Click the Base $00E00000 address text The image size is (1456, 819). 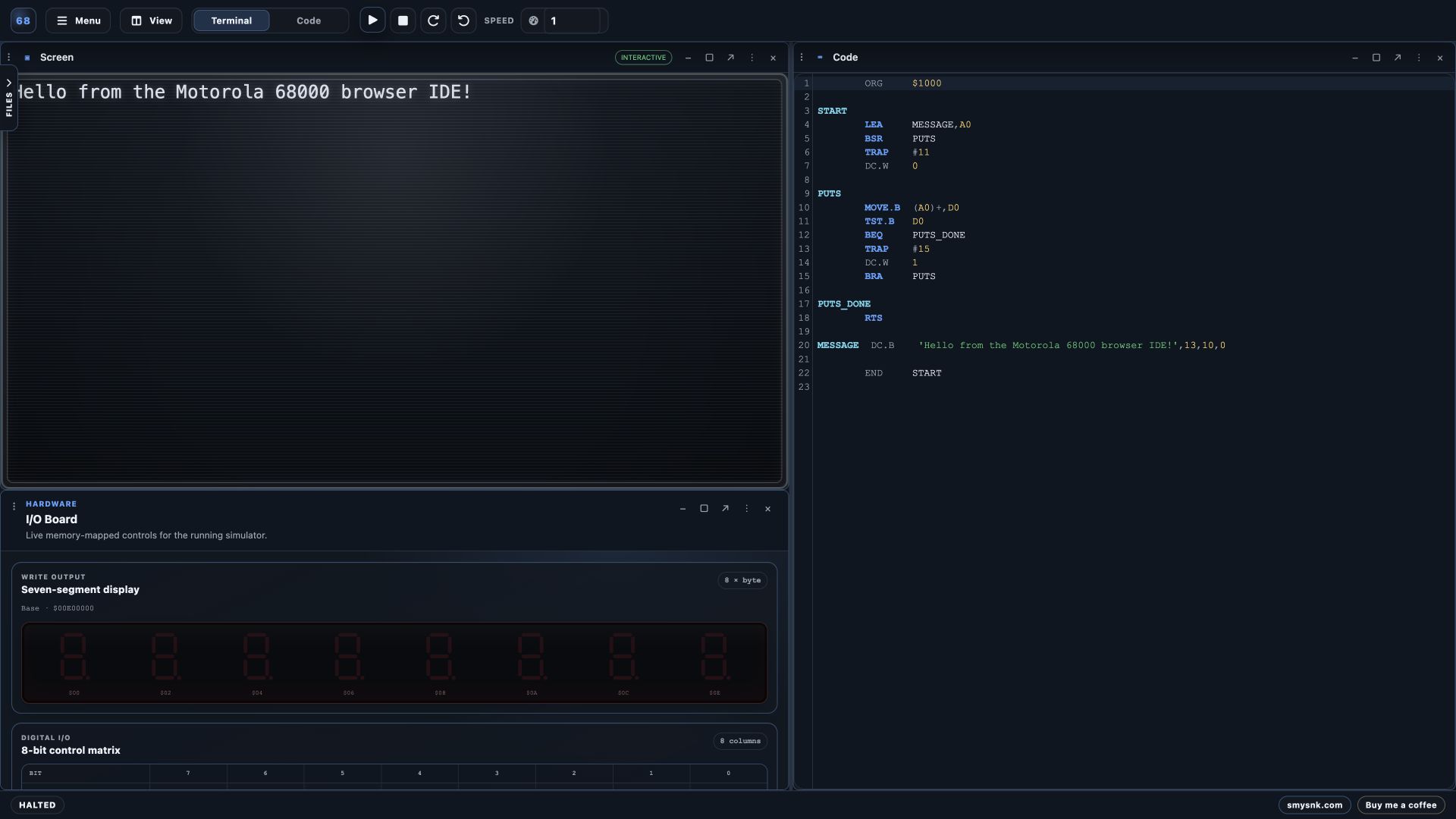tap(58, 608)
